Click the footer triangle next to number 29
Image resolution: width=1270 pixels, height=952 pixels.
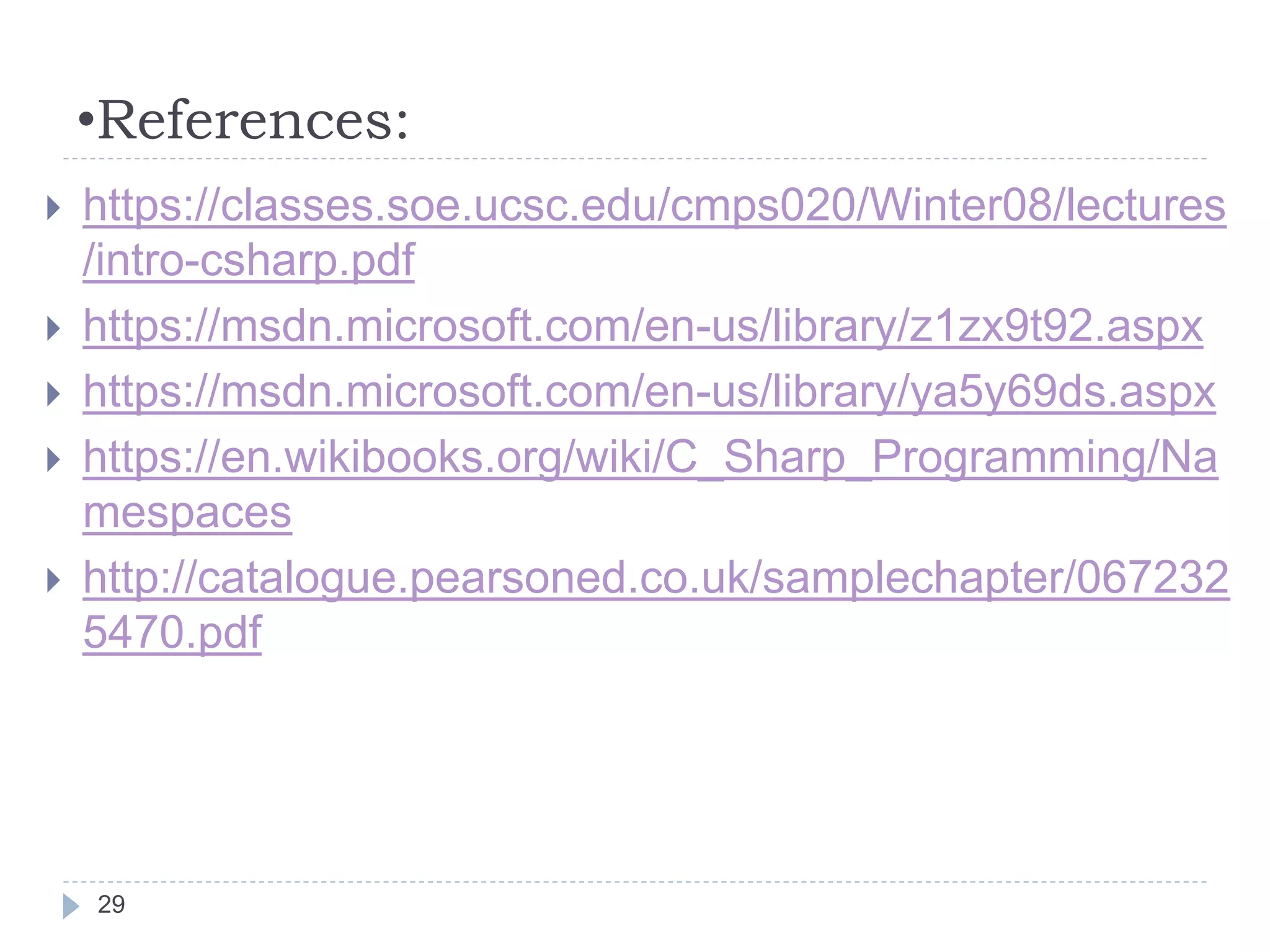(x=70, y=906)
